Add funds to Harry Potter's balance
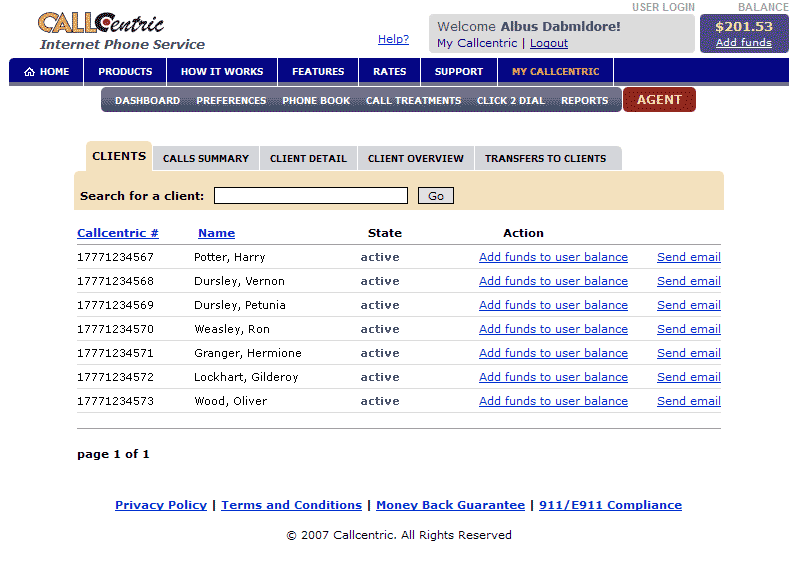This screenshot has height=576, width=798. point(553,257)
